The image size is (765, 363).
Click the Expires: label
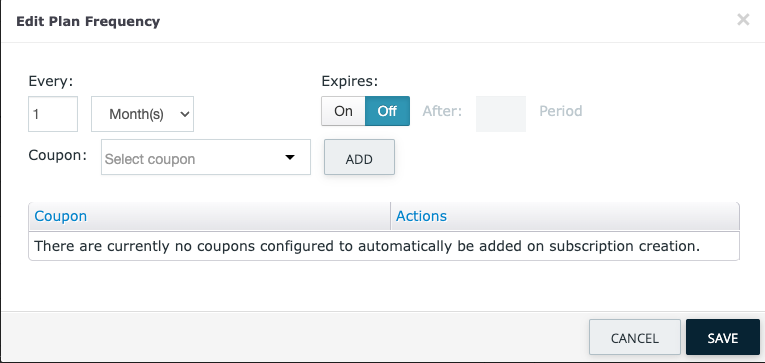350,81
